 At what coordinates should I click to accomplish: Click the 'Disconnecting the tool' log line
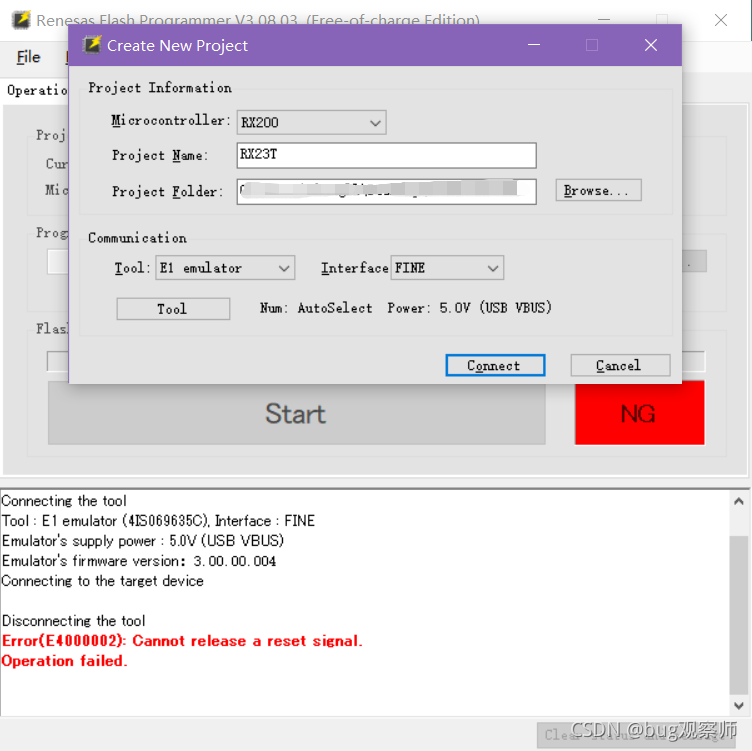(x=73, y=621)
